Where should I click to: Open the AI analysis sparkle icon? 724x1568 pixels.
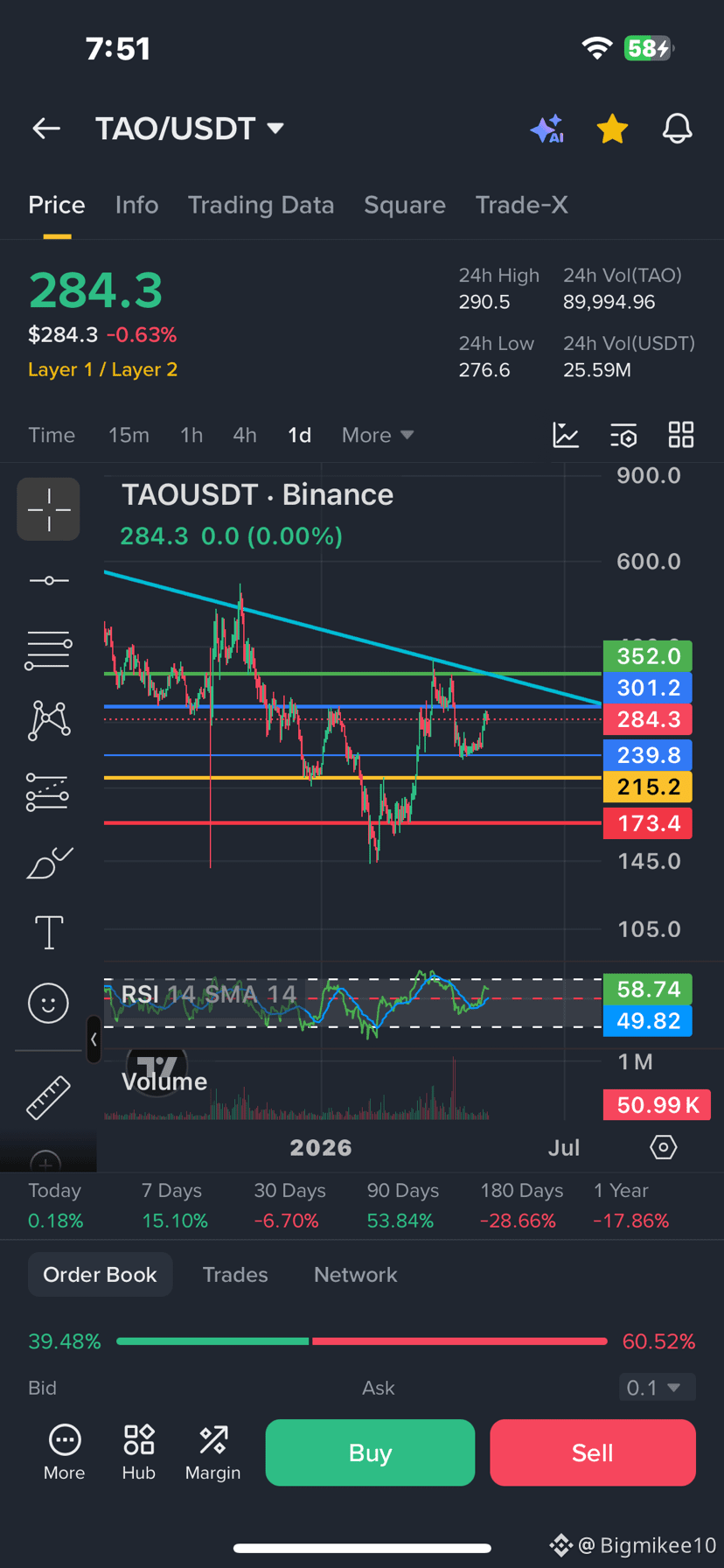point(547,129)
